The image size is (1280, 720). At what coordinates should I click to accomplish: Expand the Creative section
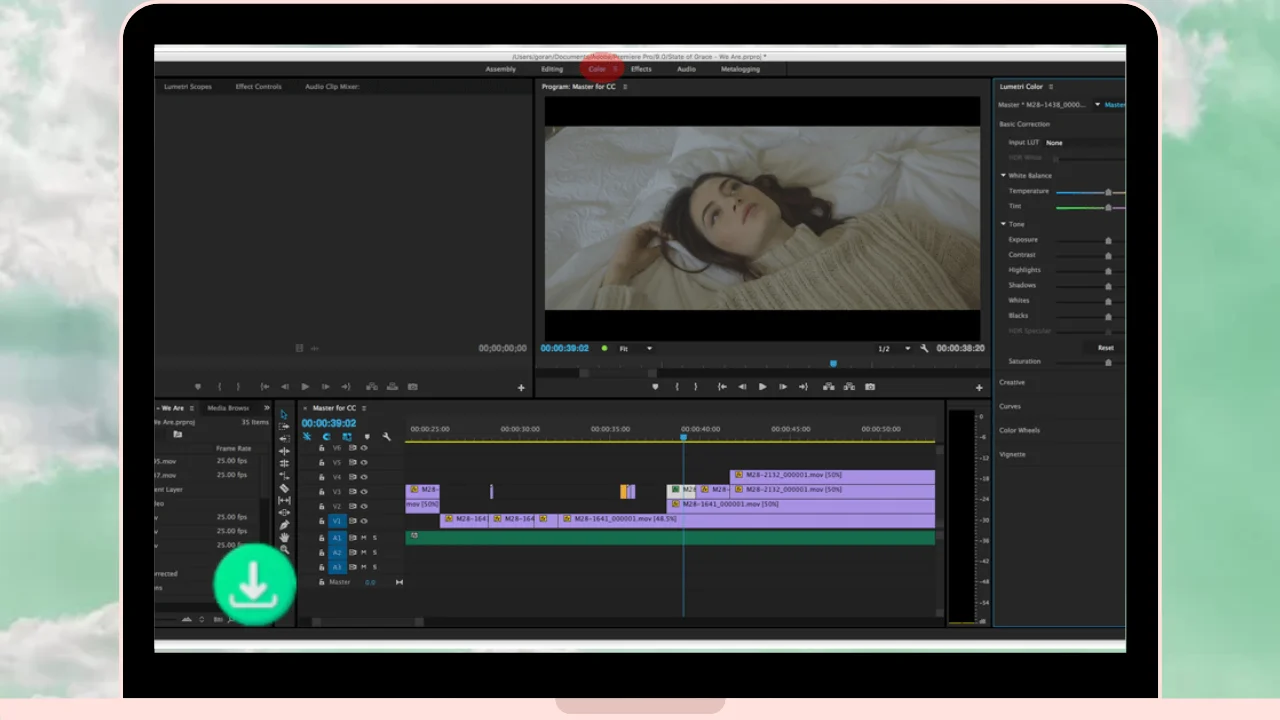coord(1012,383)
